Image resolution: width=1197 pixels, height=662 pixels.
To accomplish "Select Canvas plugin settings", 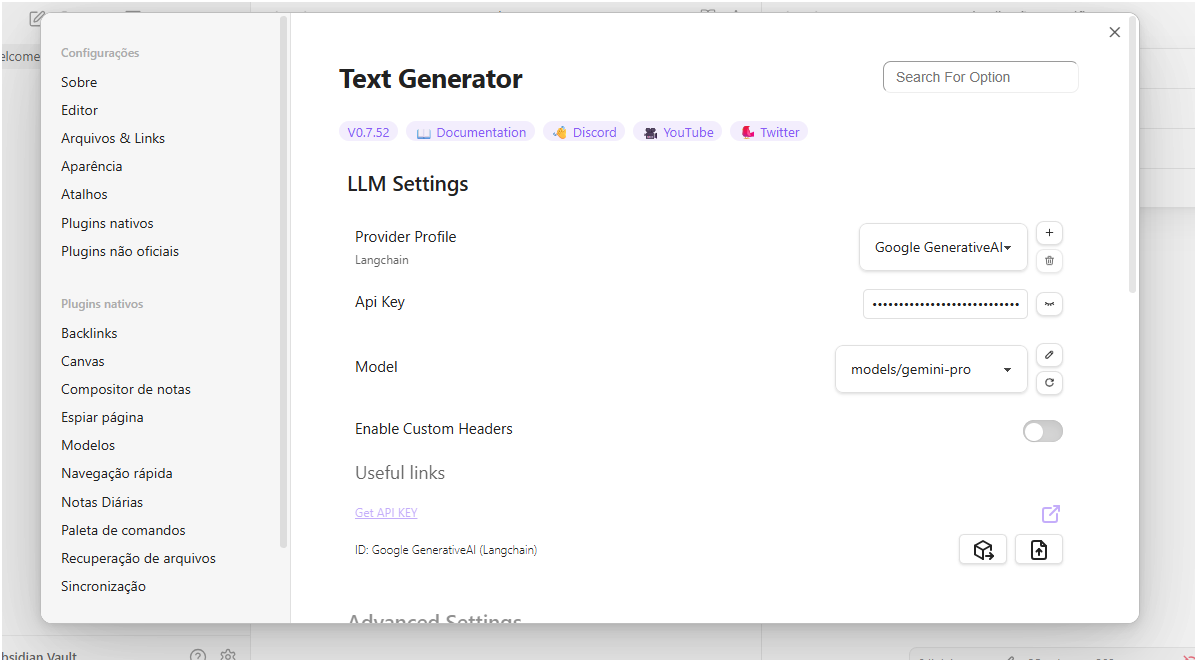I will tap(82, 361).
